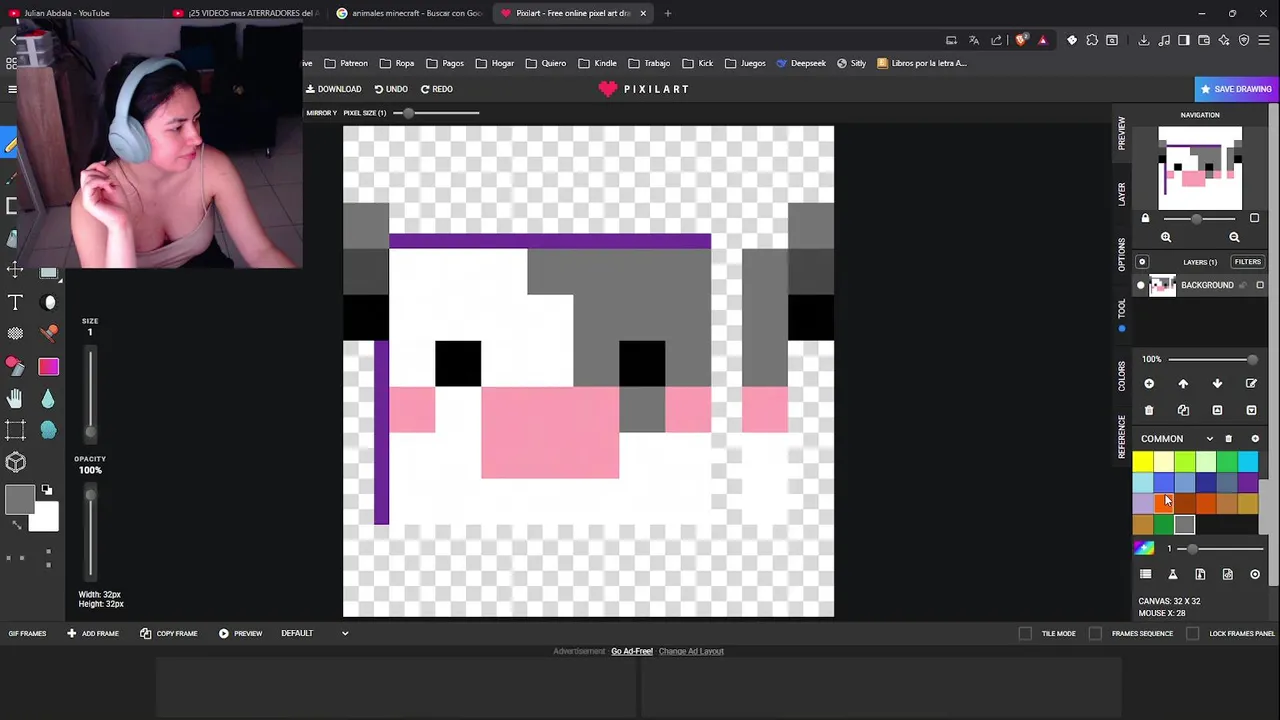Select the lighten/darken tool
The height and width of the screenshot is (720, 1280).
[49, 303]
